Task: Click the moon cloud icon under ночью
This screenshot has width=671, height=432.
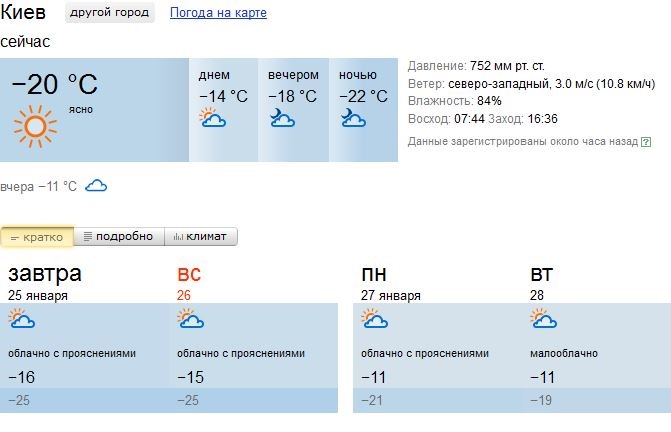Action: [x=353, y=118]
